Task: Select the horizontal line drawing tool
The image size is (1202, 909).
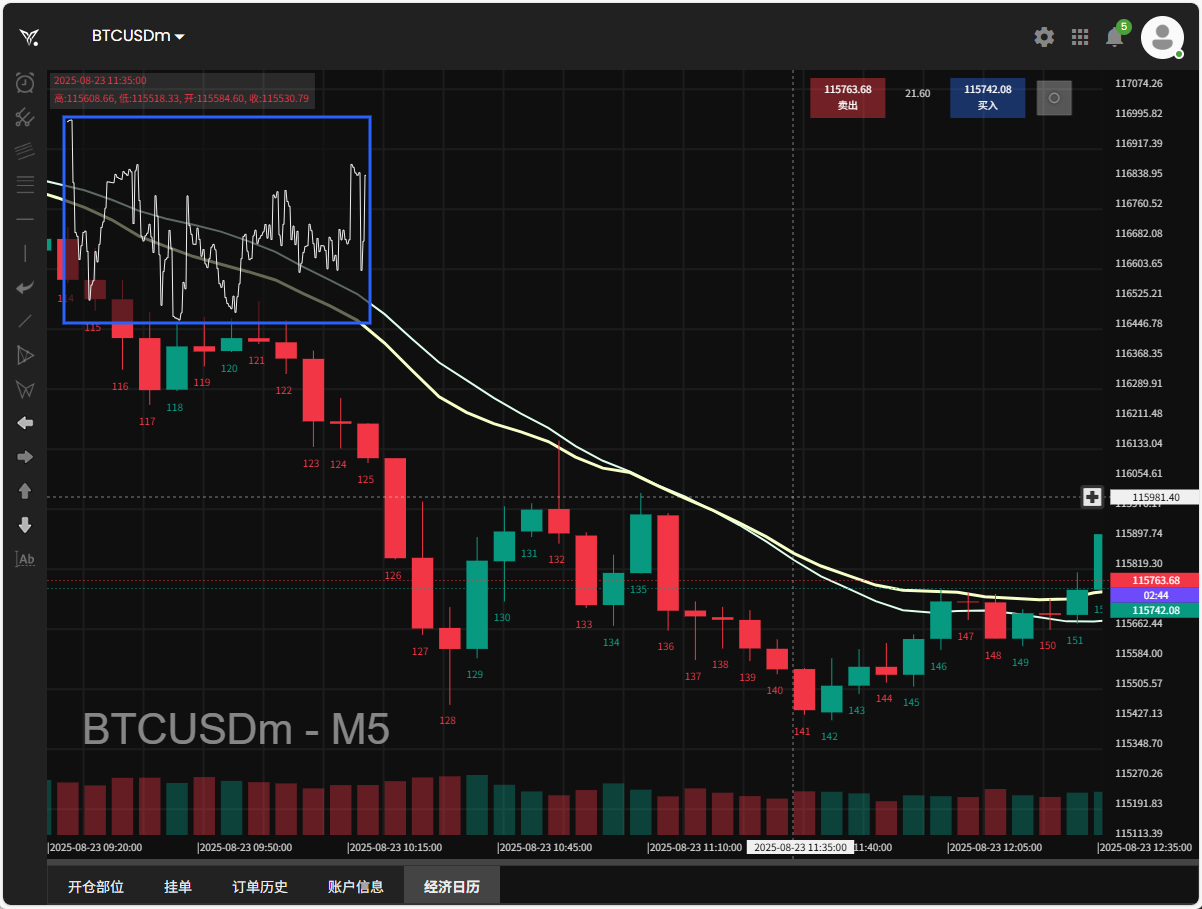Action: [x=25, y=219]
